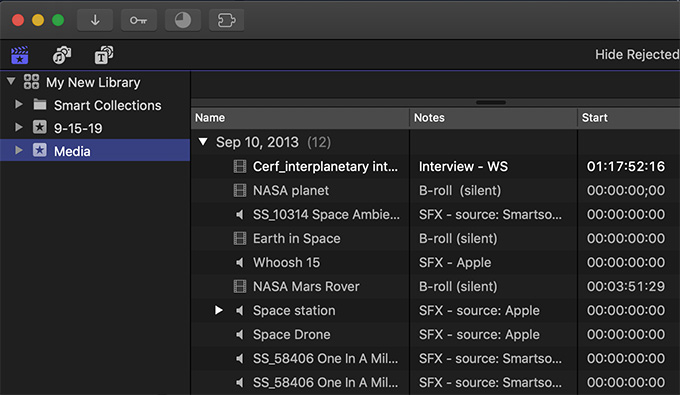Viewport: 680px width, 395px height.
Task: Collapse the Sep 10, 2013 group
Action: 203,141
